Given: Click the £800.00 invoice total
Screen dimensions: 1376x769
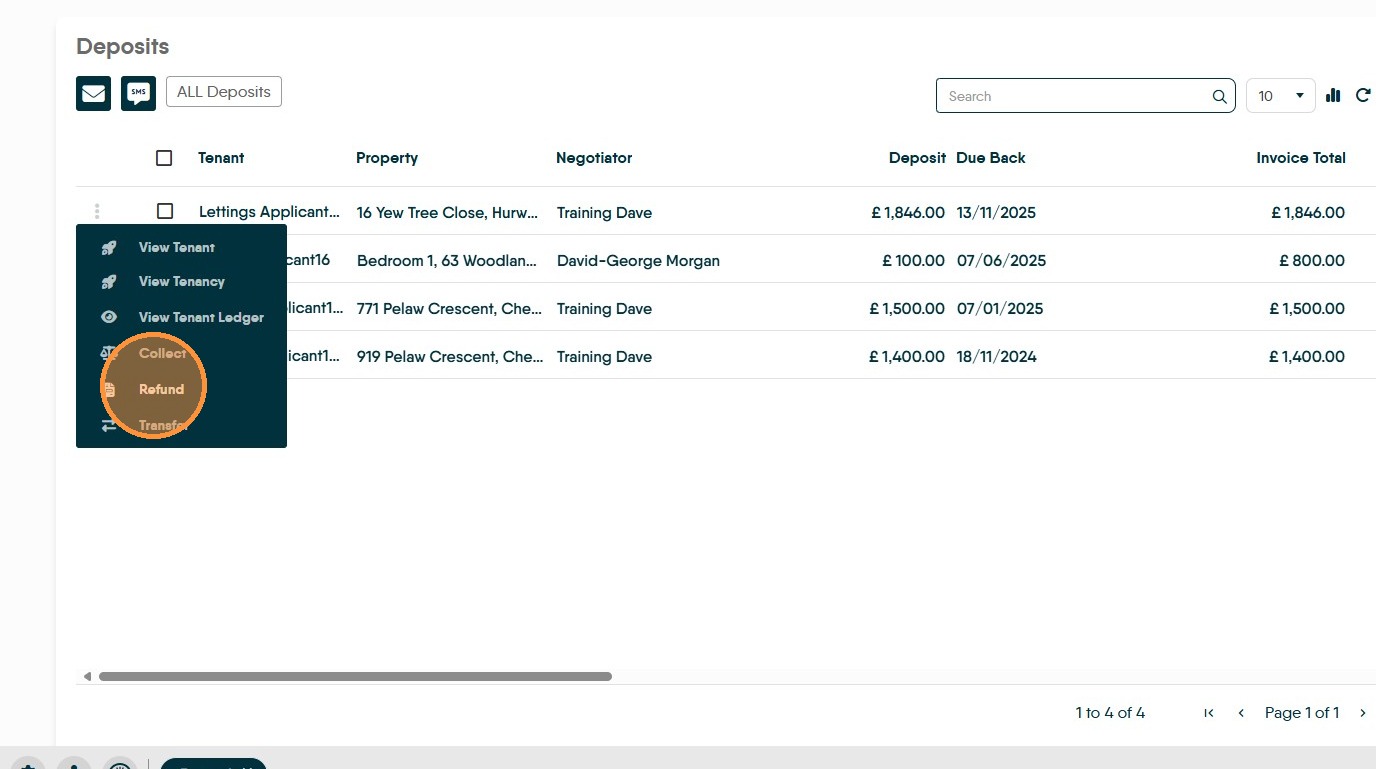Looking at the screenshot, I should (x=1312, y=261).
